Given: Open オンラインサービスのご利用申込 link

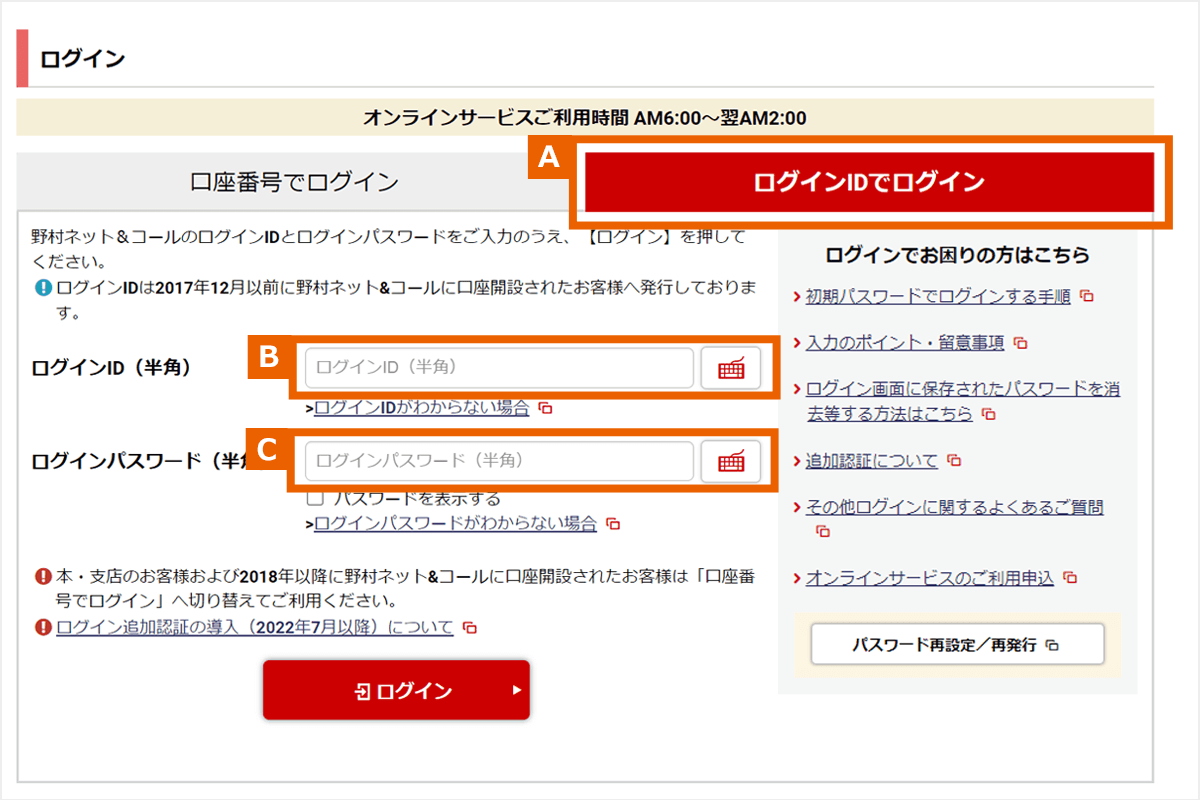Looking at the screenshot, I should (930, 577).
